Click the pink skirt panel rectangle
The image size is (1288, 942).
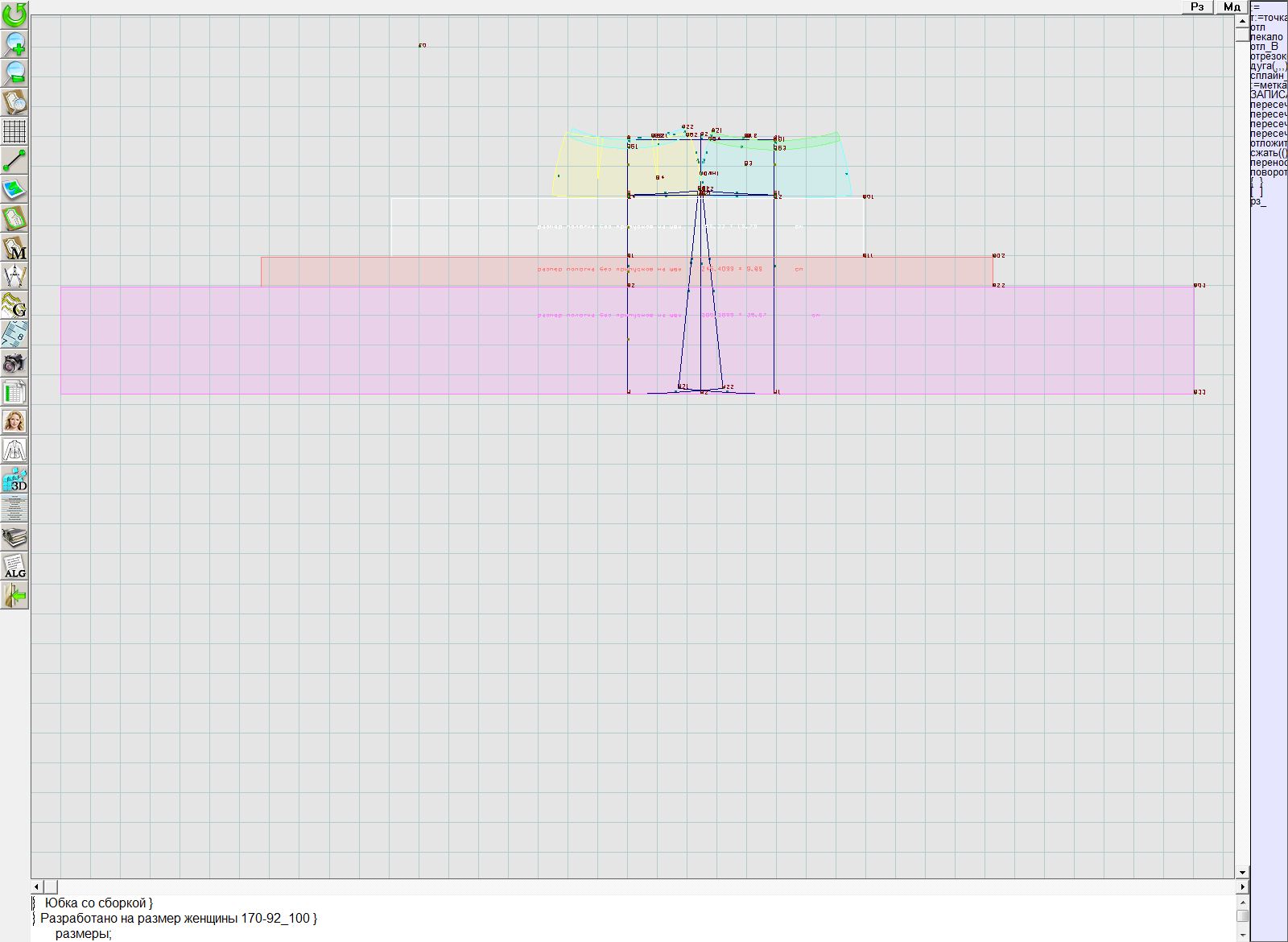point(322,354)
